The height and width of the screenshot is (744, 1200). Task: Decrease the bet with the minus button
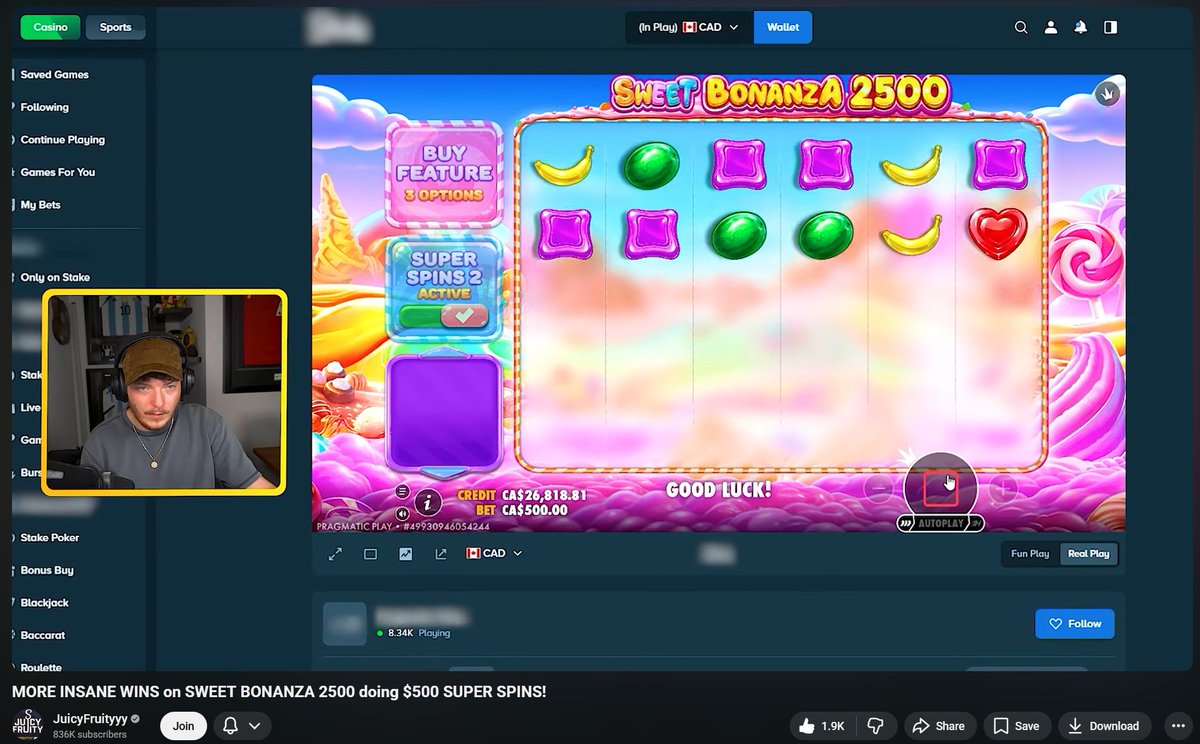[x=878, y=488]
